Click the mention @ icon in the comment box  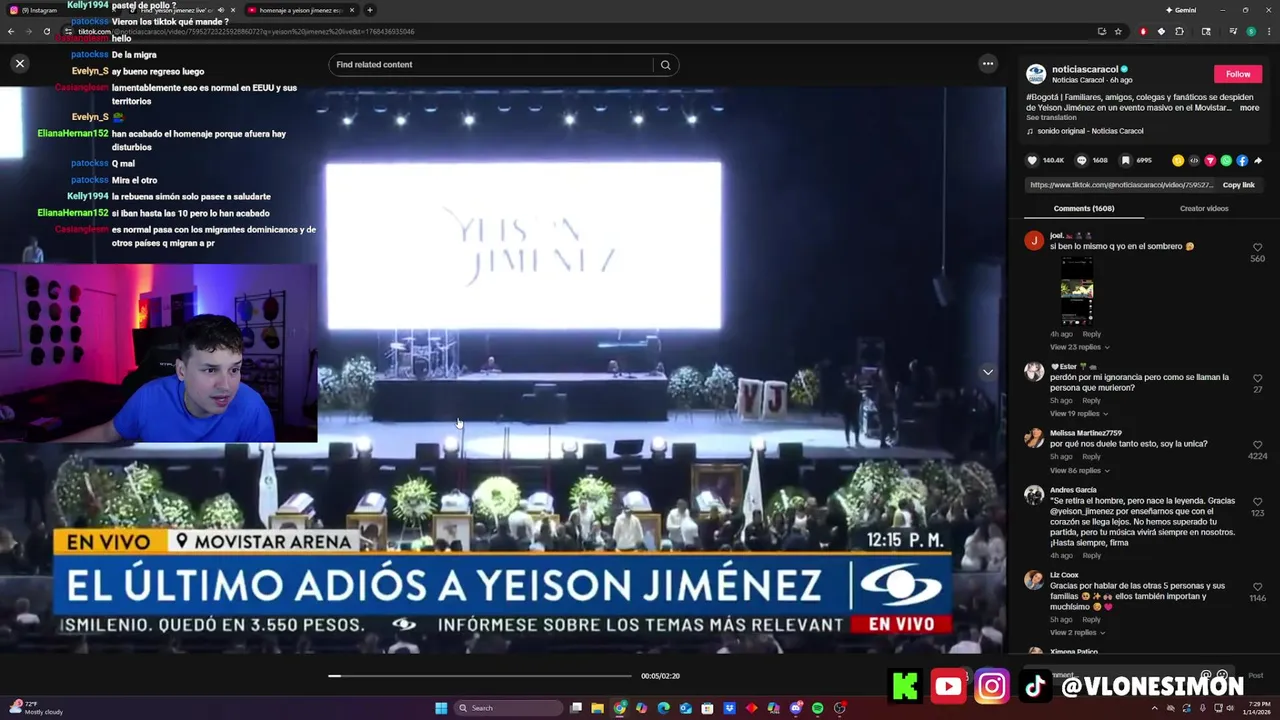1206,675
